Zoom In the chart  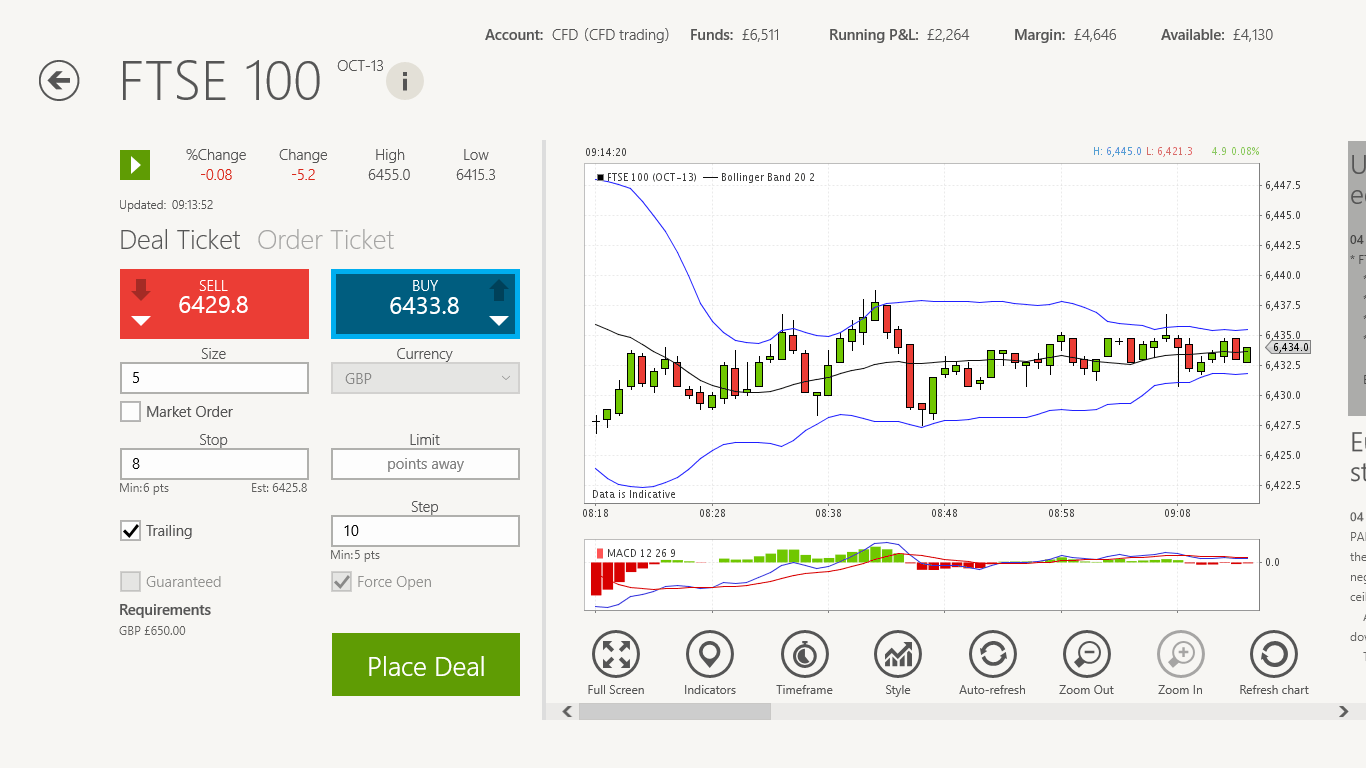1181,655
